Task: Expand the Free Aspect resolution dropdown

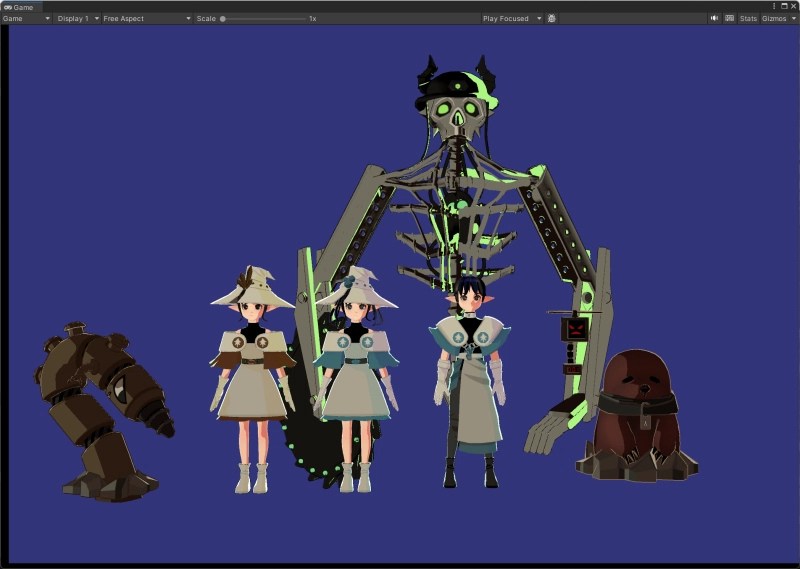Action: (145, 18)
